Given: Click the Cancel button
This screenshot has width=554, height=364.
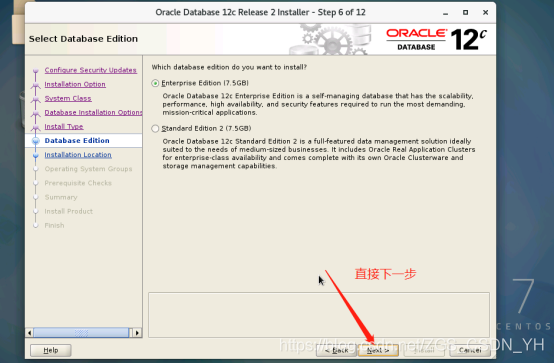Looking at the screenshot, I should tap(470, 350).
